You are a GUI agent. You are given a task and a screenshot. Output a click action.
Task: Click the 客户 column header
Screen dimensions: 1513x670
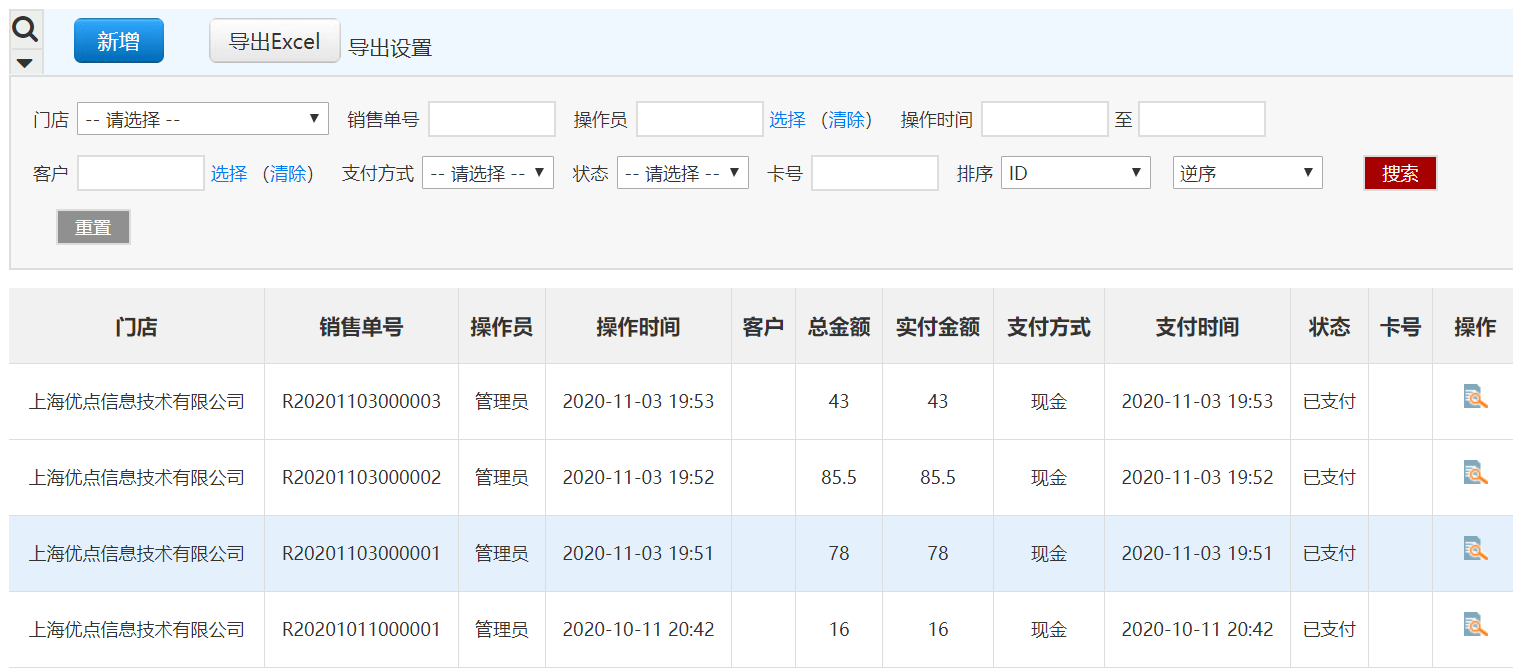763,326
